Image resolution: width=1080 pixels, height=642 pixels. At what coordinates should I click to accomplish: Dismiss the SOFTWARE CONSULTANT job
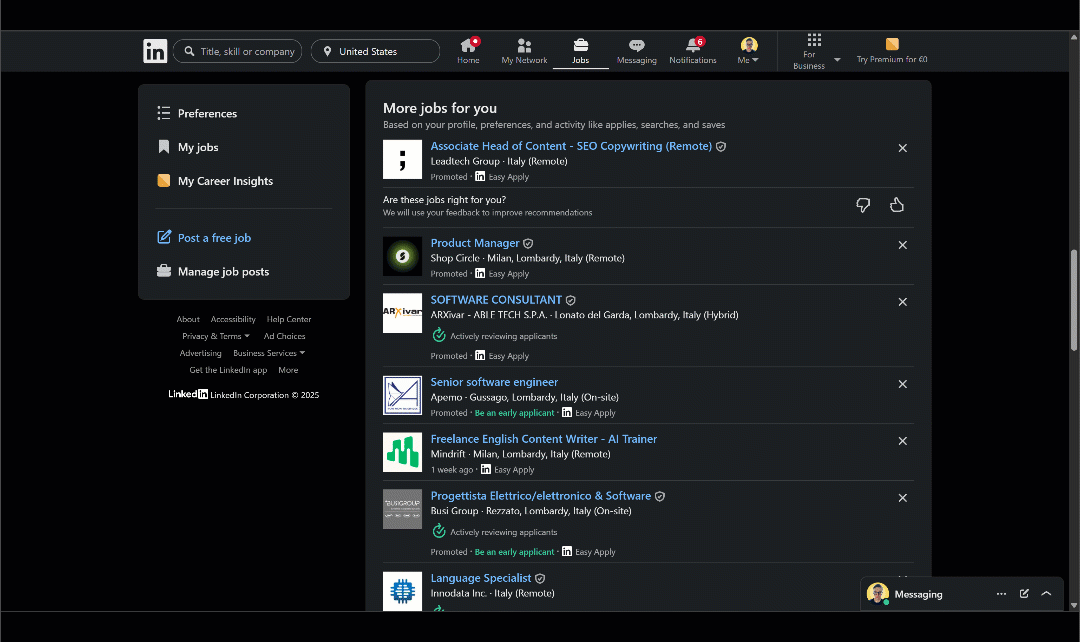coord(902,302)
